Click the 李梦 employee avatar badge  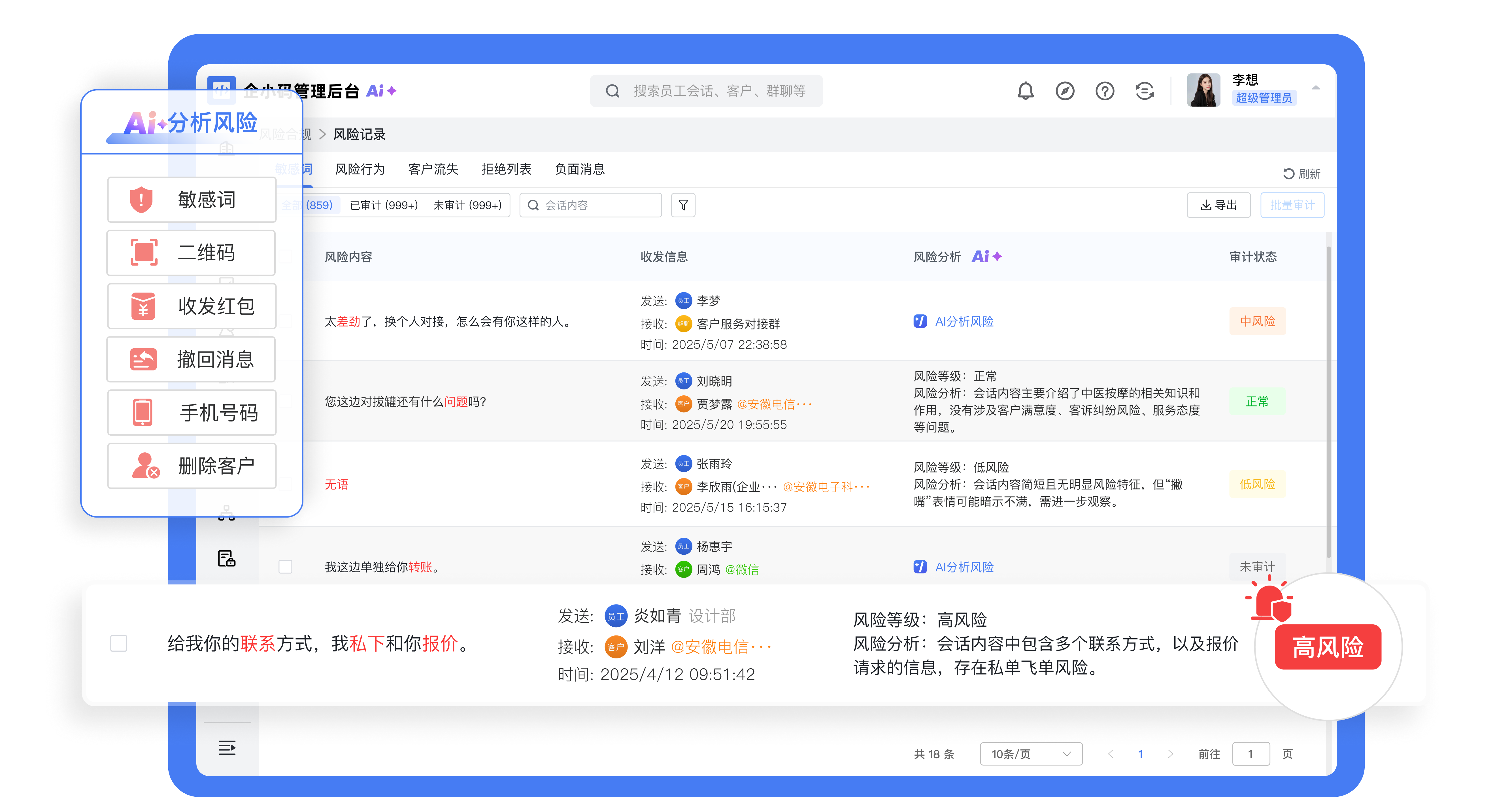point(683,301)
